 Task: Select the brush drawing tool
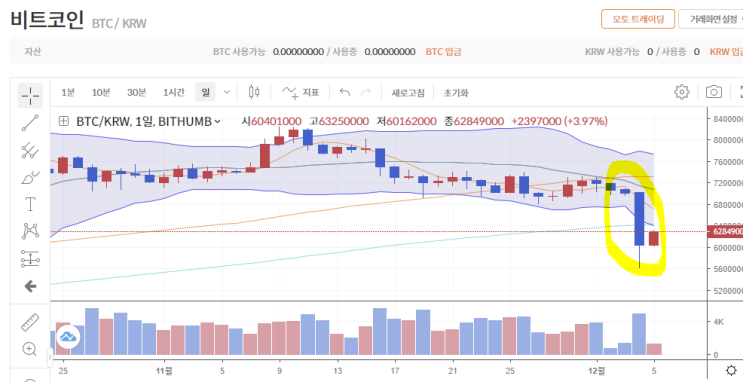coord(30,178)
